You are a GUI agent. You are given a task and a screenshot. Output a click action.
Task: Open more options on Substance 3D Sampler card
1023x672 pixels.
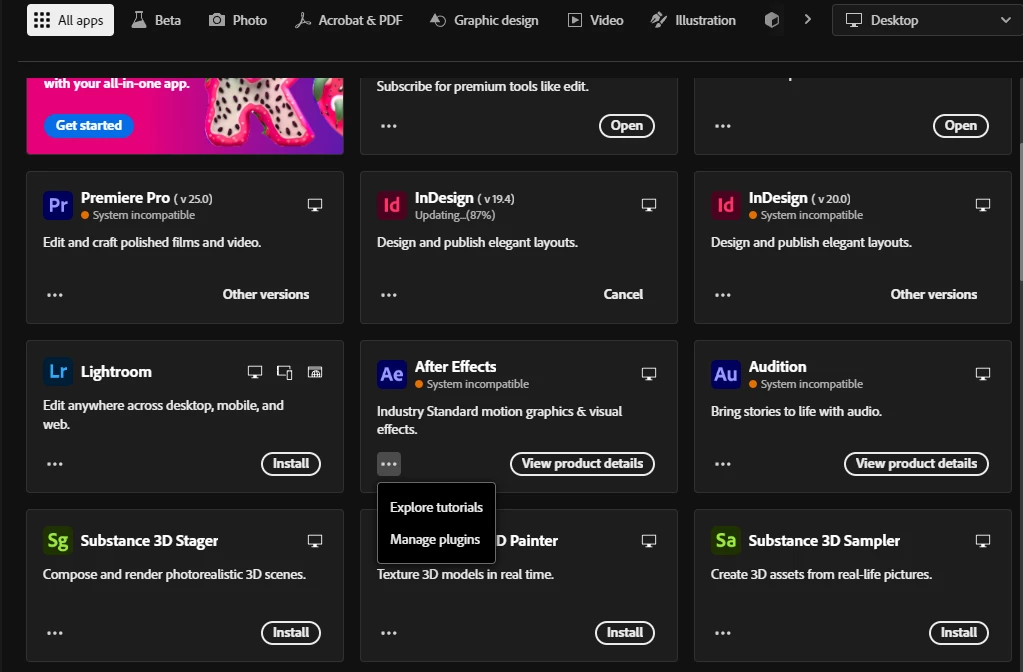tap(723, 633)
